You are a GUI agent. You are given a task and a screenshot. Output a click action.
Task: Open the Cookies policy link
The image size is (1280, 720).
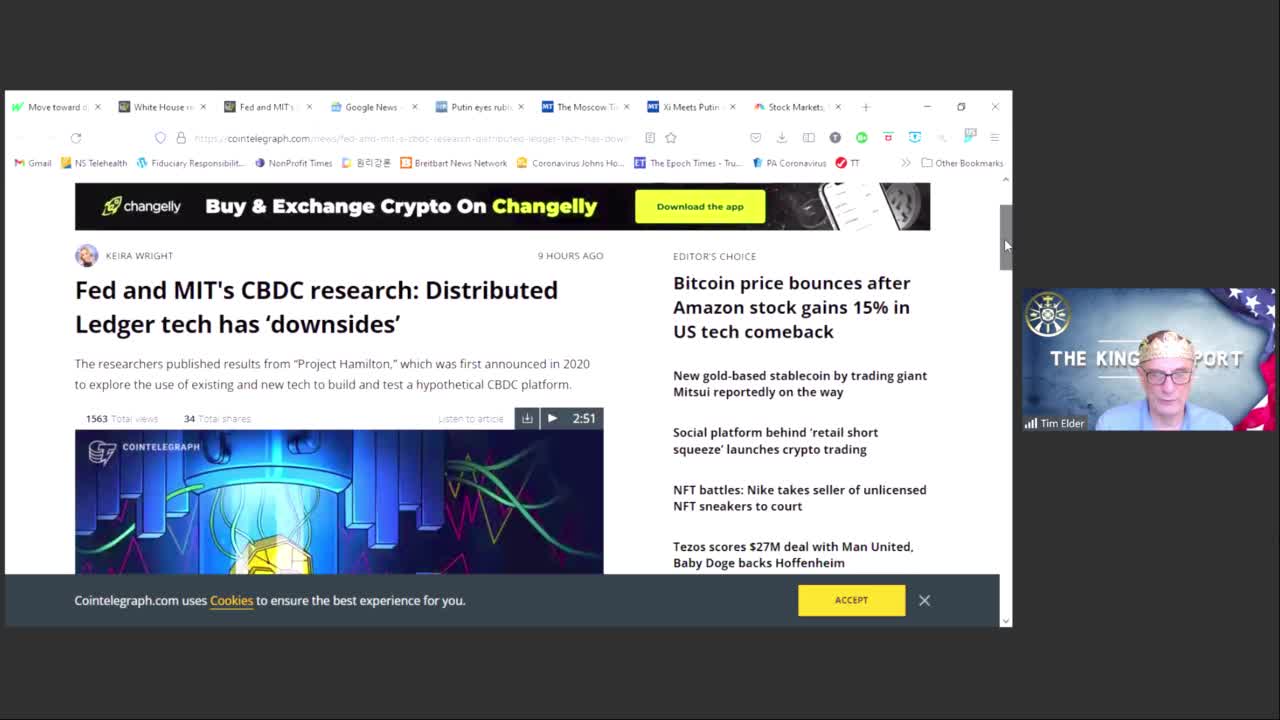coord(231,600)
